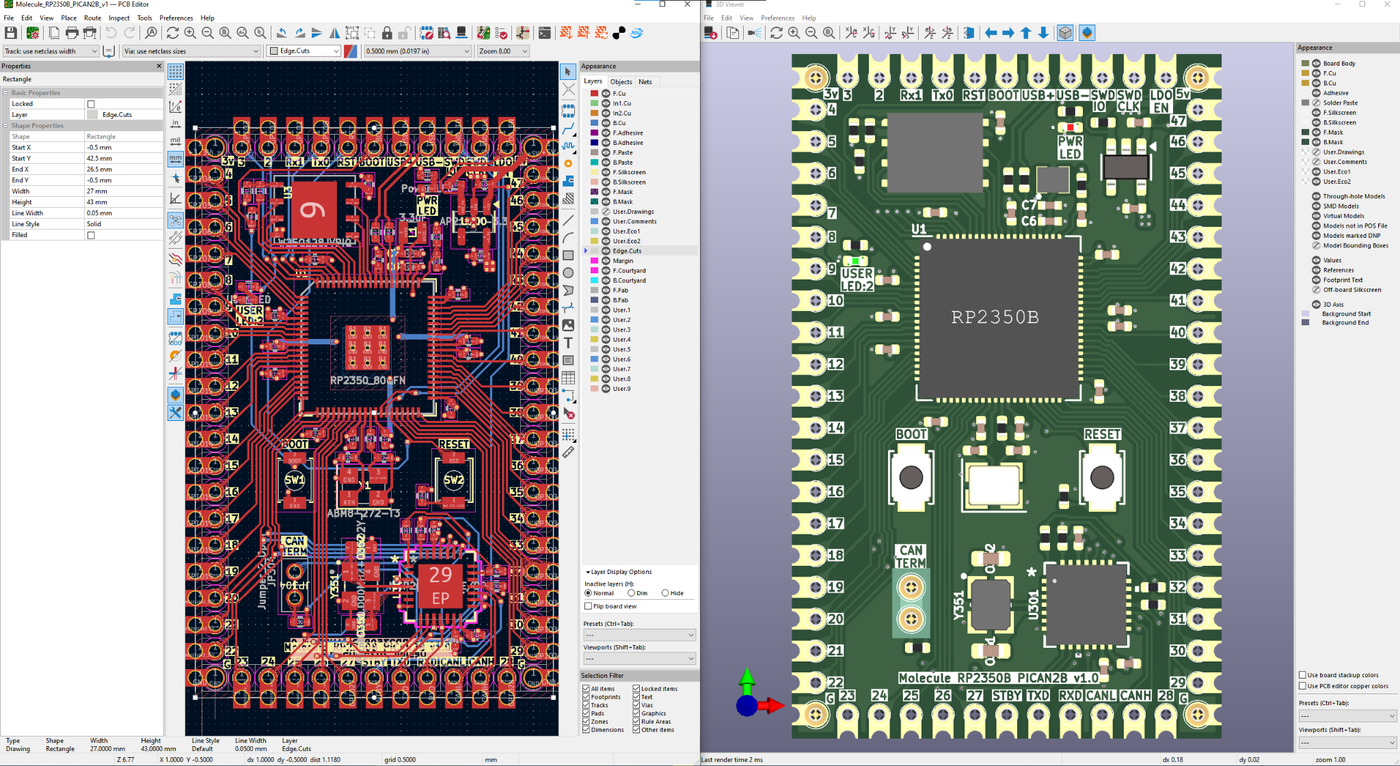Open the Zoom 8.00 dropdown

(x=503, y=51)
